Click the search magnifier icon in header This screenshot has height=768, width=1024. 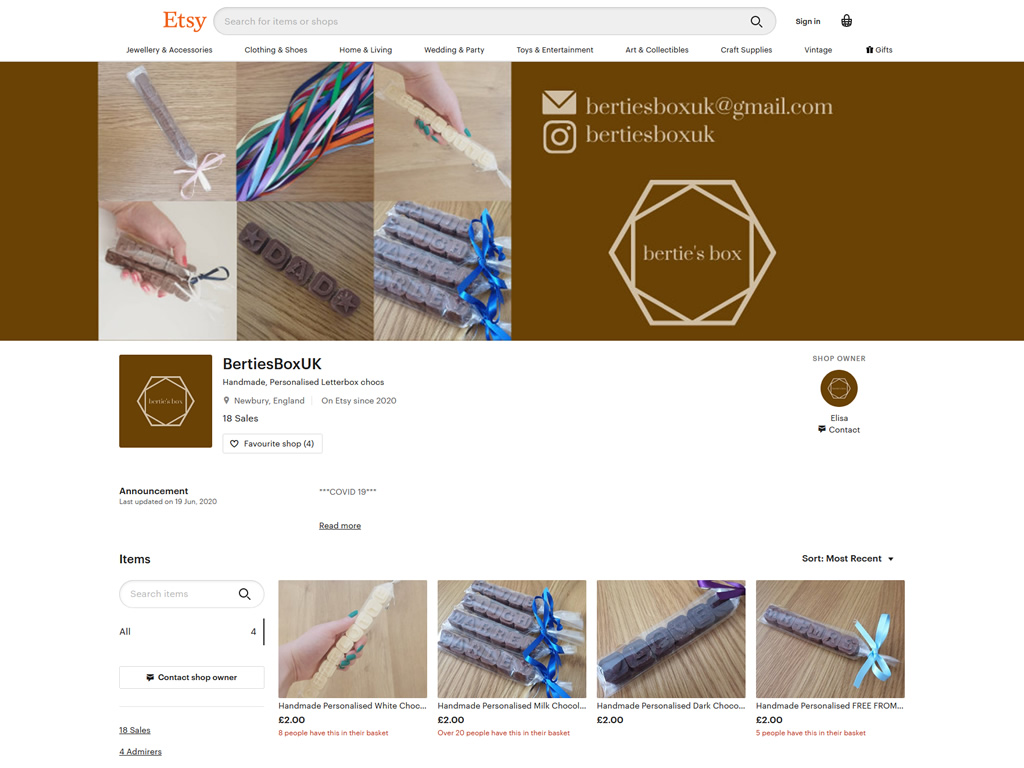(757, 22)
